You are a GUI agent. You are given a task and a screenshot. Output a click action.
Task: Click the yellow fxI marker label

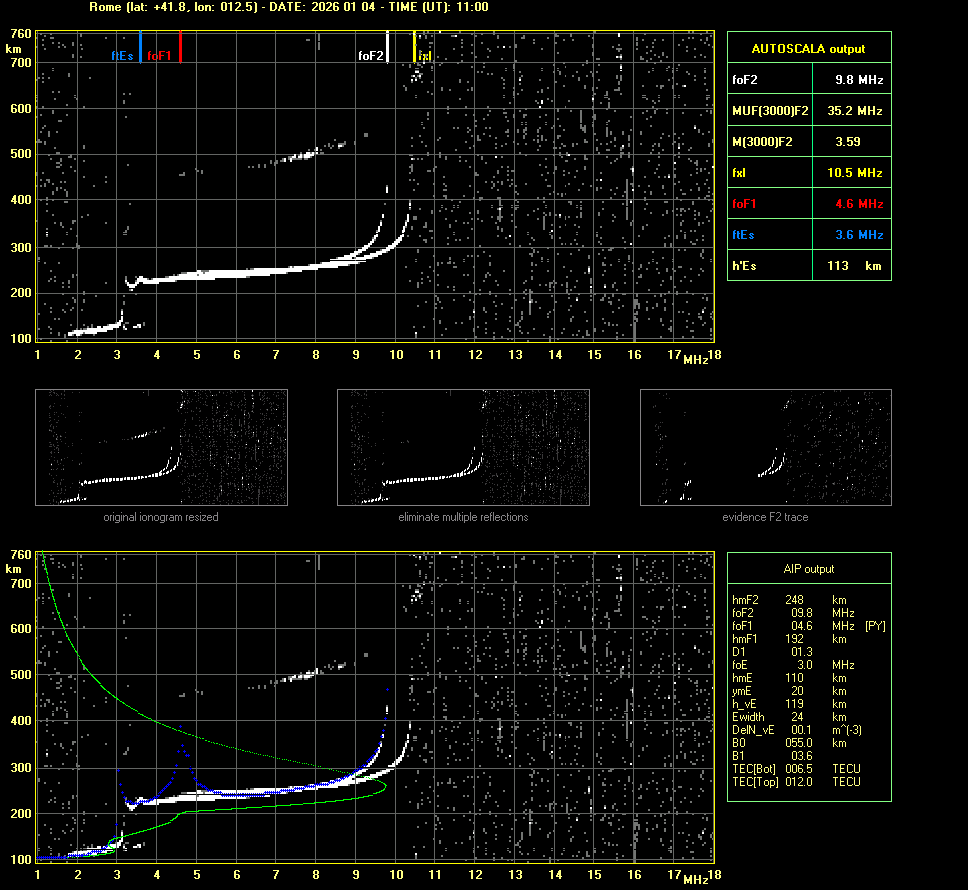tap(425, 57)
